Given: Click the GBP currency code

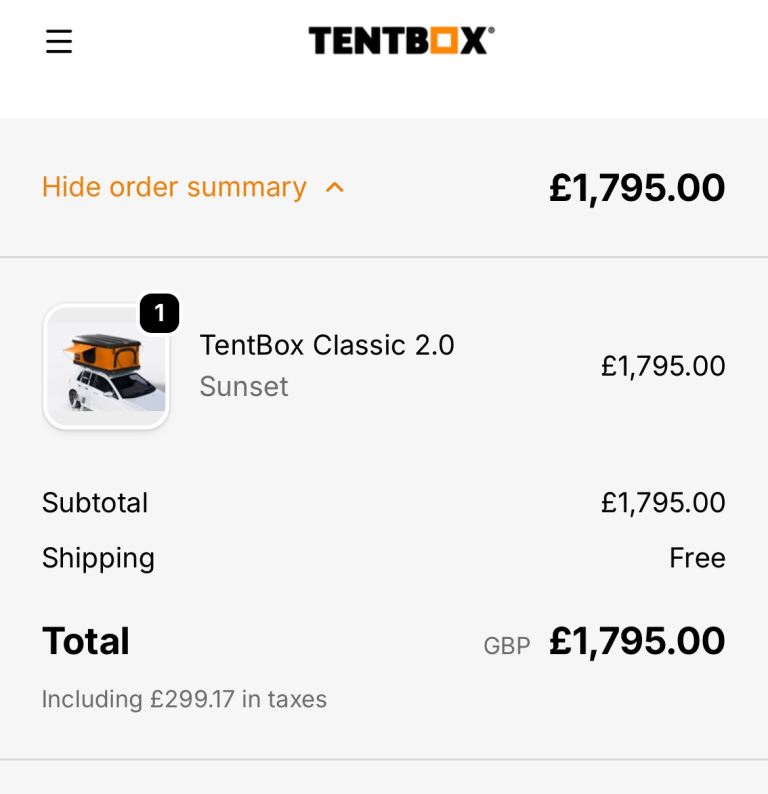Looking at the screenshot, I should click(x=506, y=646).
